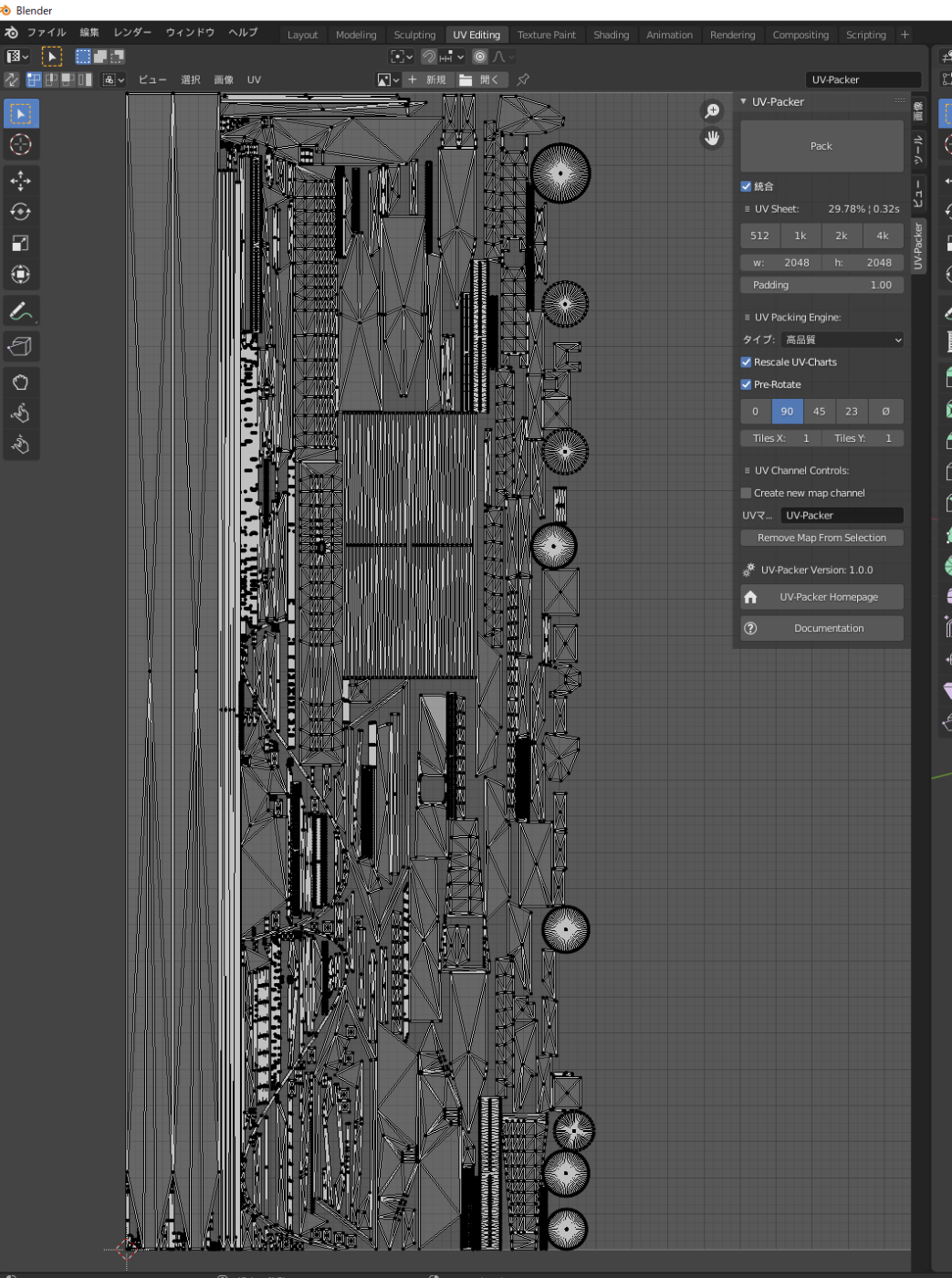Open the image browse dropdown
The width and height of the screenshot is (952, 1278).
389,79
